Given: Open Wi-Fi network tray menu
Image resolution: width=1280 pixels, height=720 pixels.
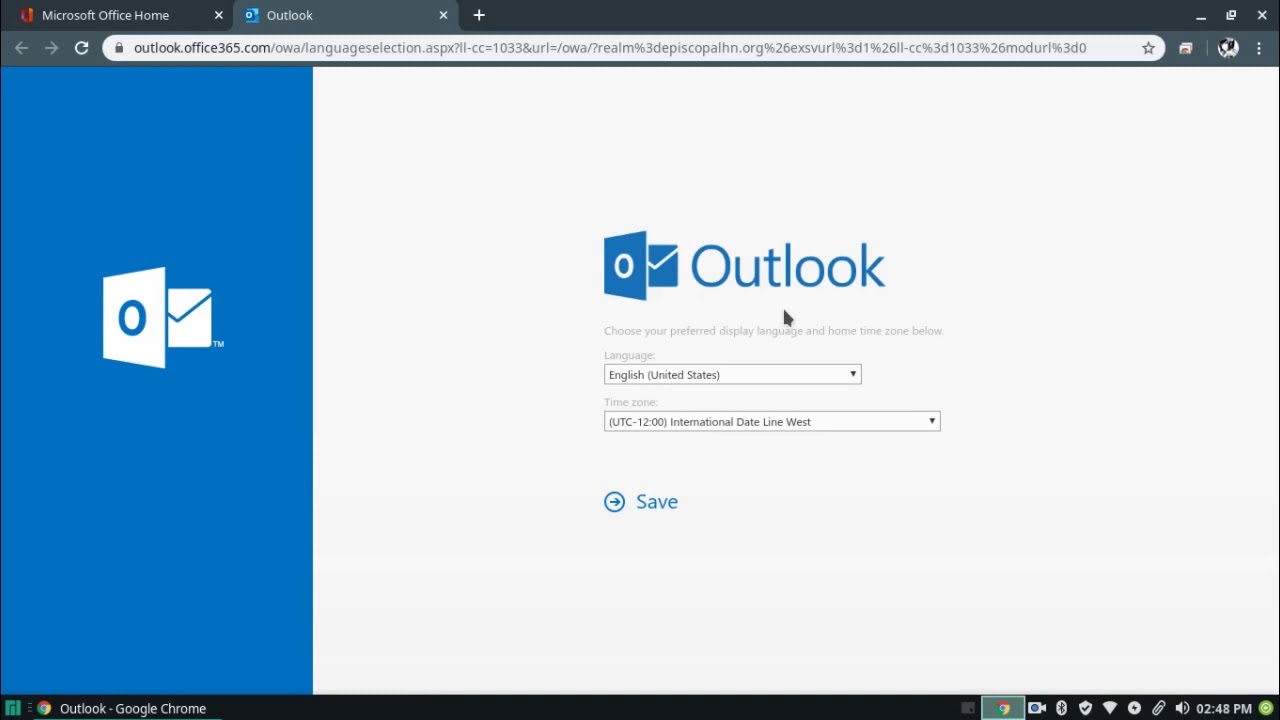Looking at the screenshot, I should pos(1110,708).
